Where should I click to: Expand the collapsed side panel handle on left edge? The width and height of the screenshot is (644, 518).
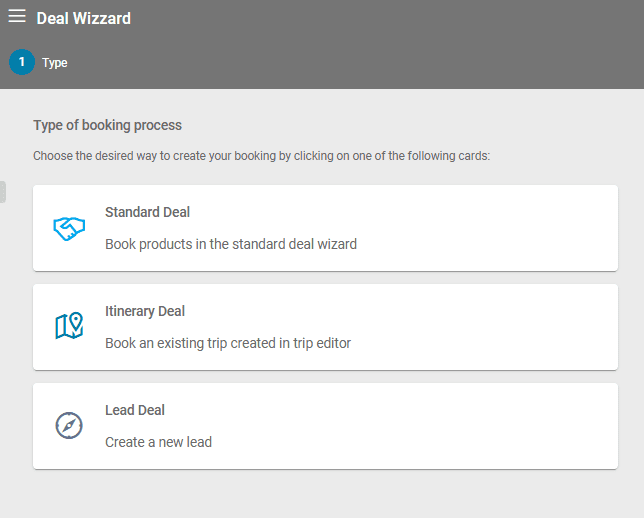(x=3, y=191)
